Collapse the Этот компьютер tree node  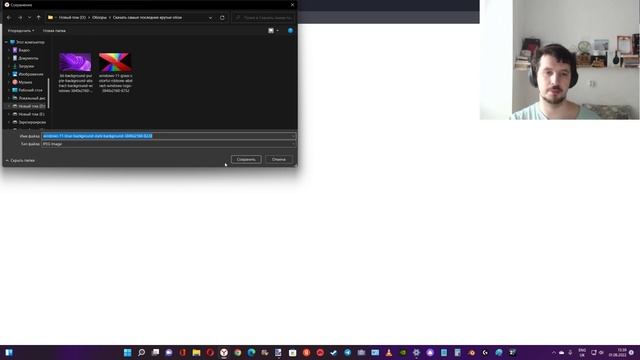point(6,42)
